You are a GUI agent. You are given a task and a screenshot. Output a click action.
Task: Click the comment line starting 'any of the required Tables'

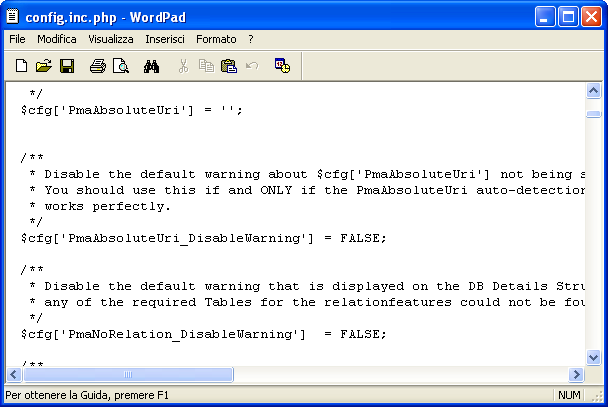pyautogui.click(x=306, y=302)
